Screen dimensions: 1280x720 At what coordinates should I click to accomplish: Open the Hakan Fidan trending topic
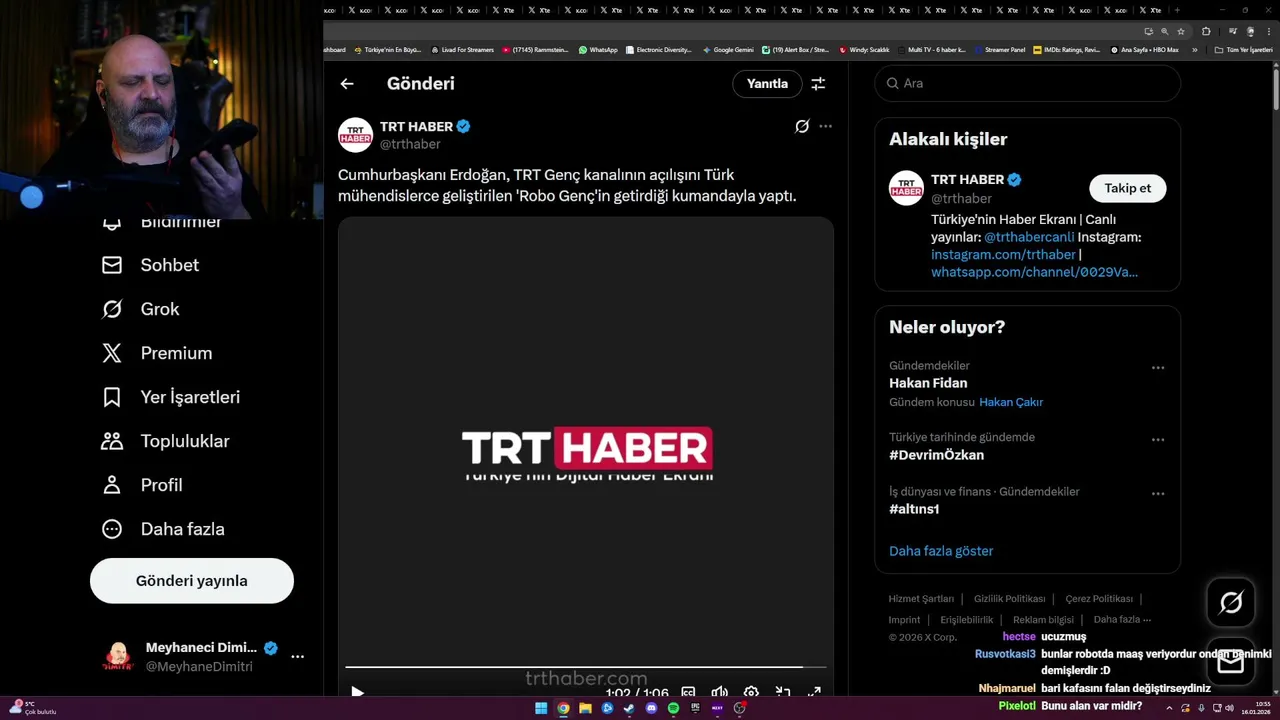click(928, 383)
